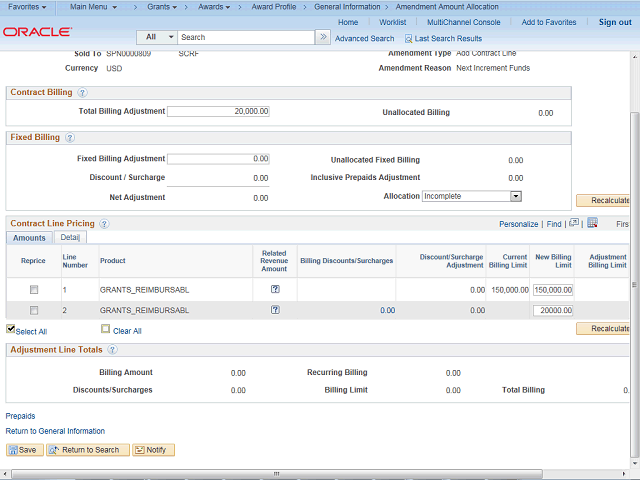
Task: Expand the Favorites menu
Action: click(x=27, y=7)
